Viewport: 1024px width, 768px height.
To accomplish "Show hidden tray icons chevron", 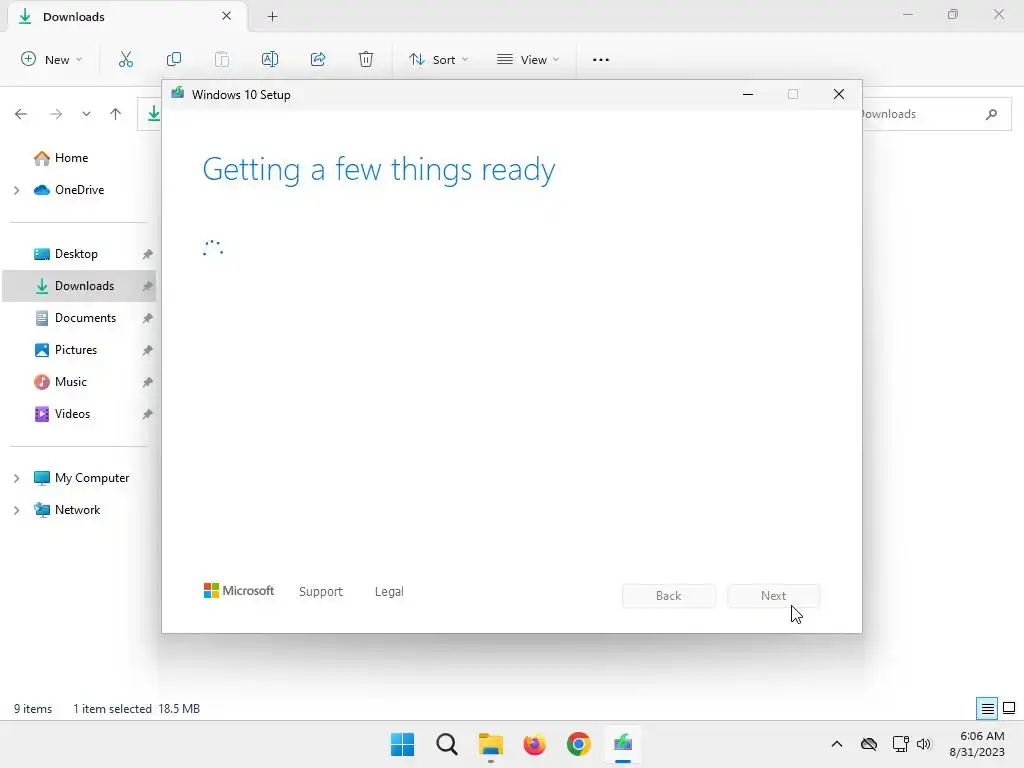I will click(x=837, y=744).
